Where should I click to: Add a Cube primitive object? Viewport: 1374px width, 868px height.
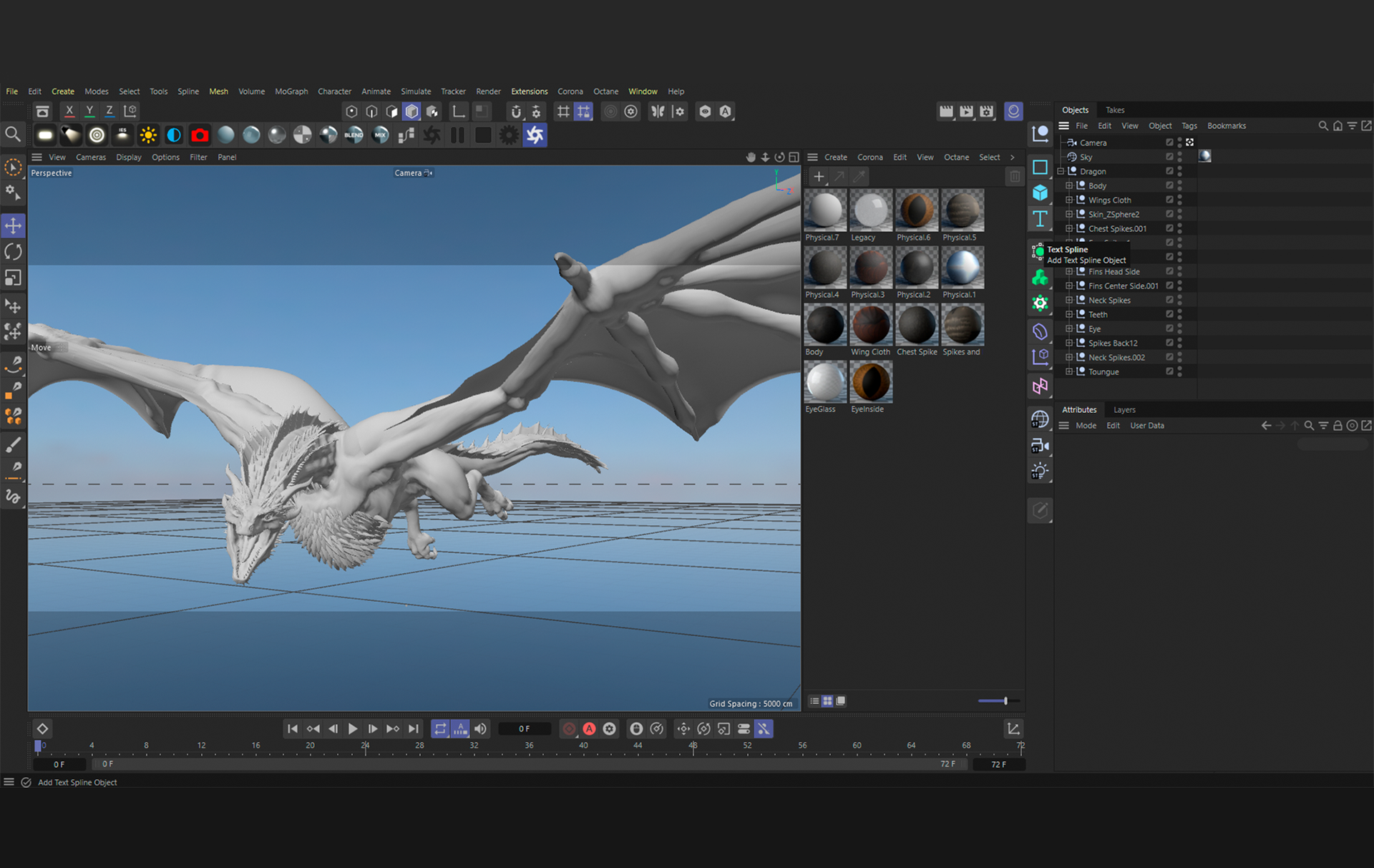[1040, 193]
